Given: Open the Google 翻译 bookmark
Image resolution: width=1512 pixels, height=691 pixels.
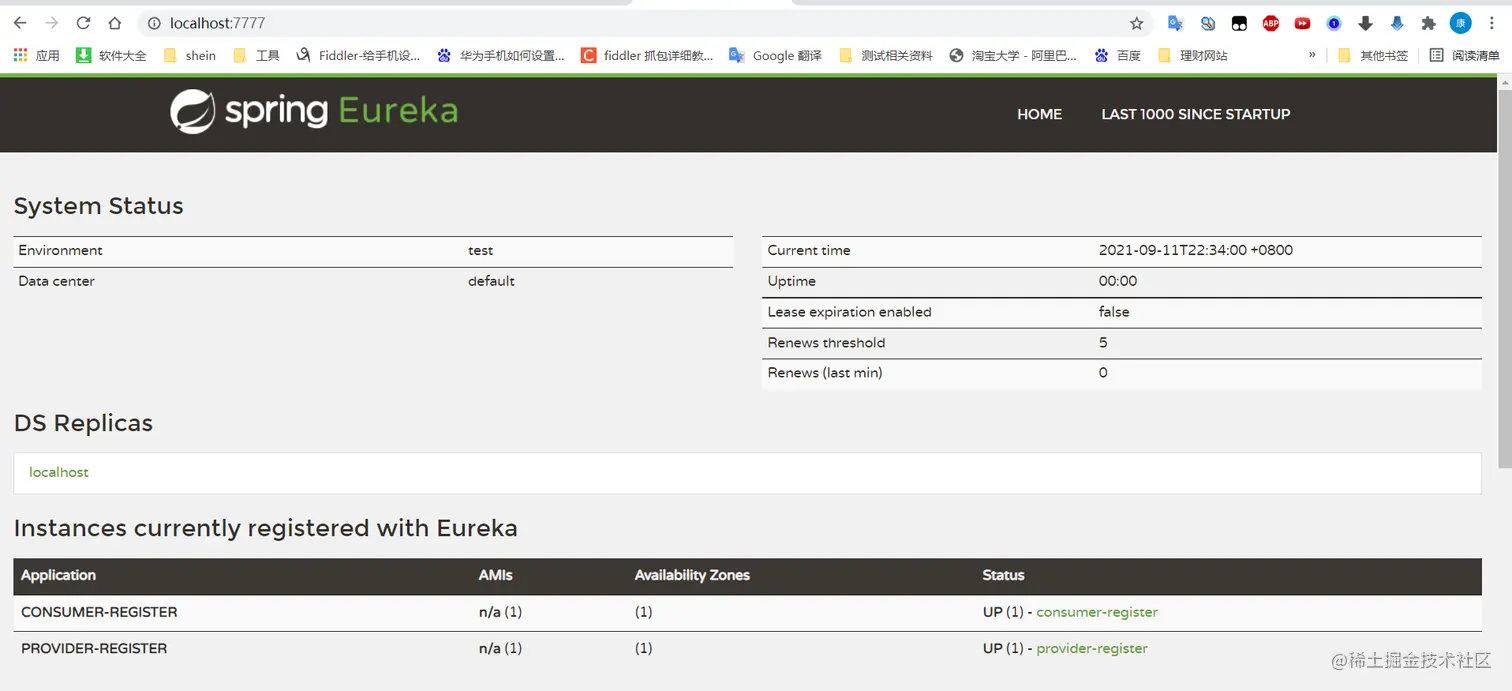Looking at the screenshot, I should coord(775,56).
